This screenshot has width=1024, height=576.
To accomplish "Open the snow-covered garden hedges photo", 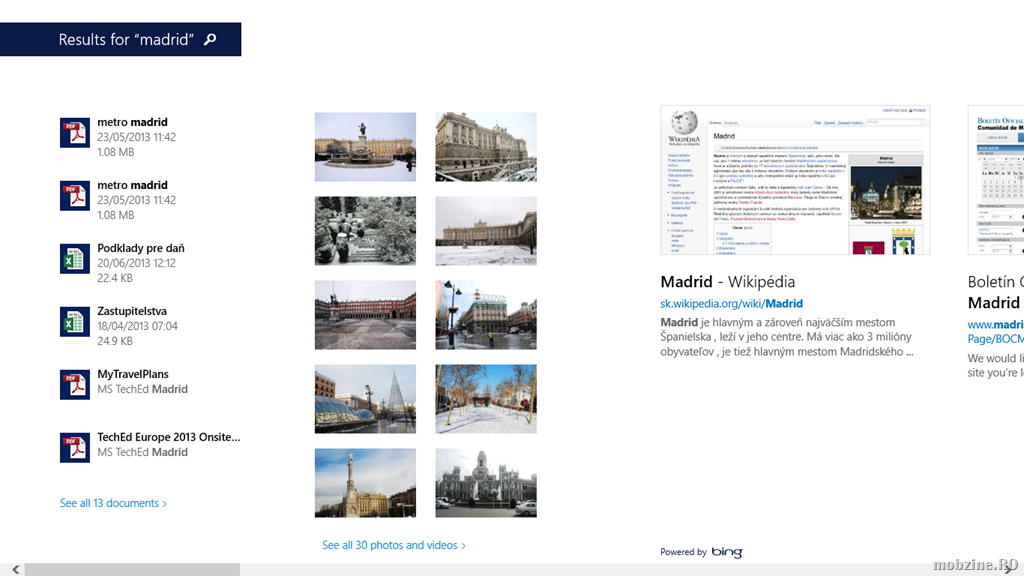I will point(365,231).
